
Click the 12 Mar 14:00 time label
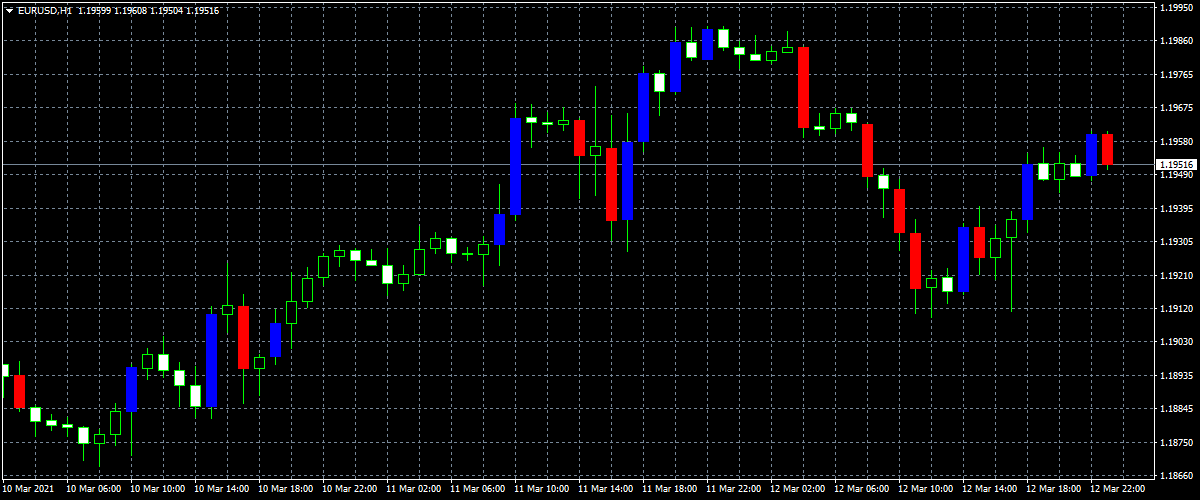point(992,490)
